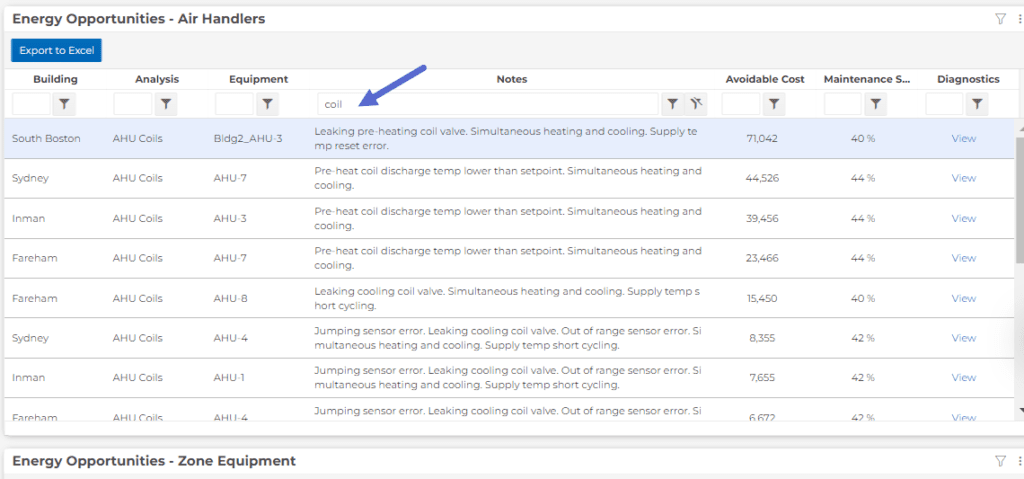View diagnostics for Inman AHU-1
This screenshot has height=479, width=1024.
pyautogui.click(x=963, y=378)
